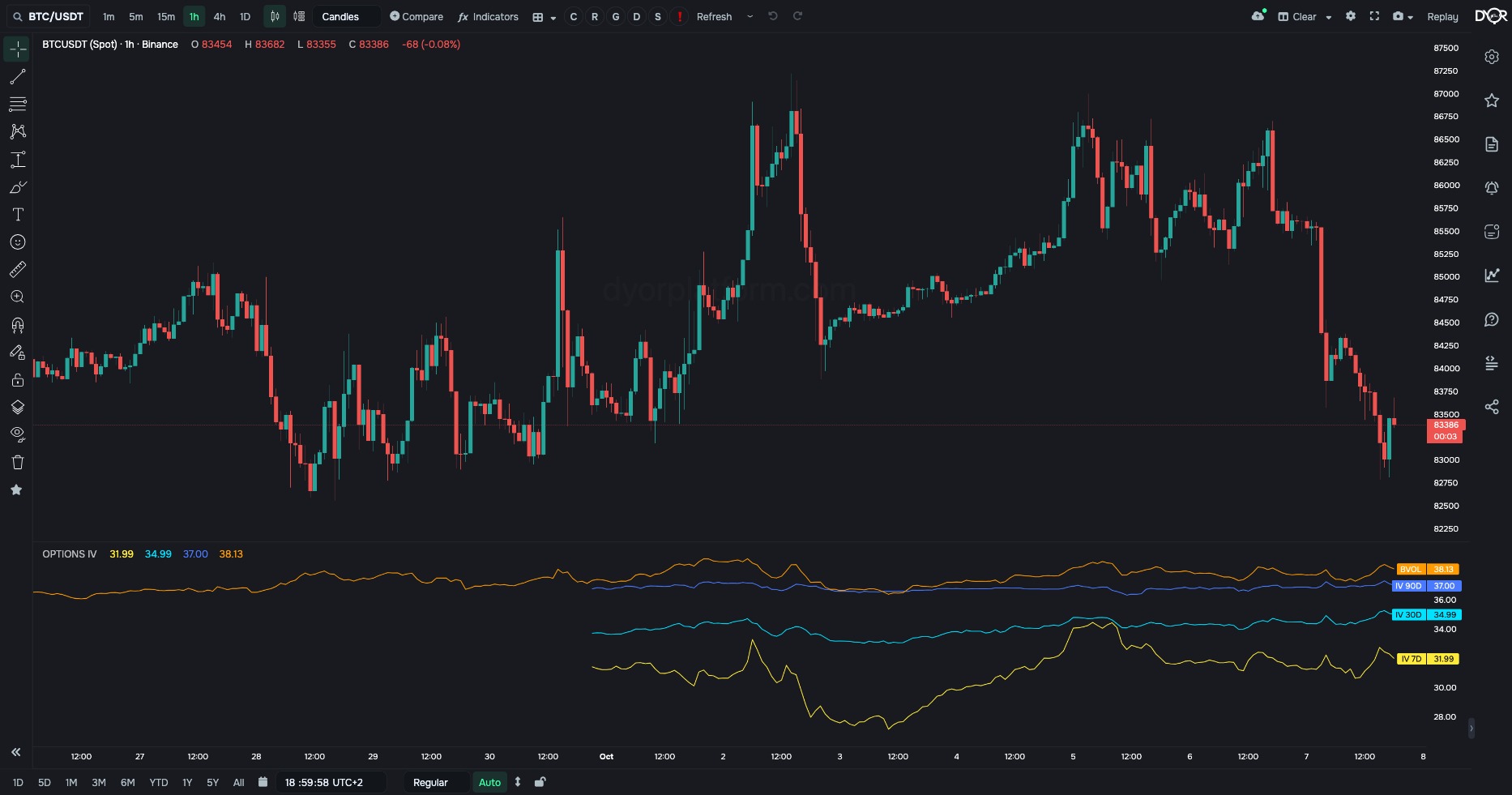Select the ruler measure tool
The height and width of the screenshot is (795, 1512).
(x=17, y=270)
